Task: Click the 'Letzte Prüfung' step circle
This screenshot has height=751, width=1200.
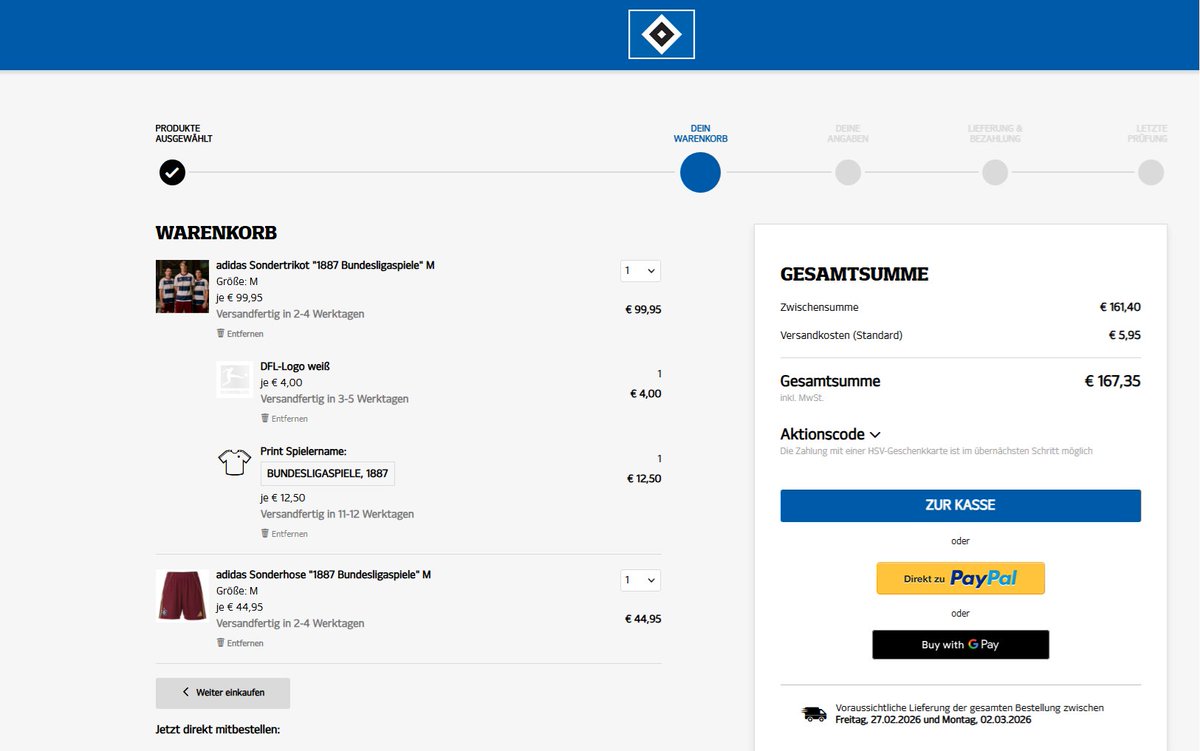Action: click(x=1151, y=172)
